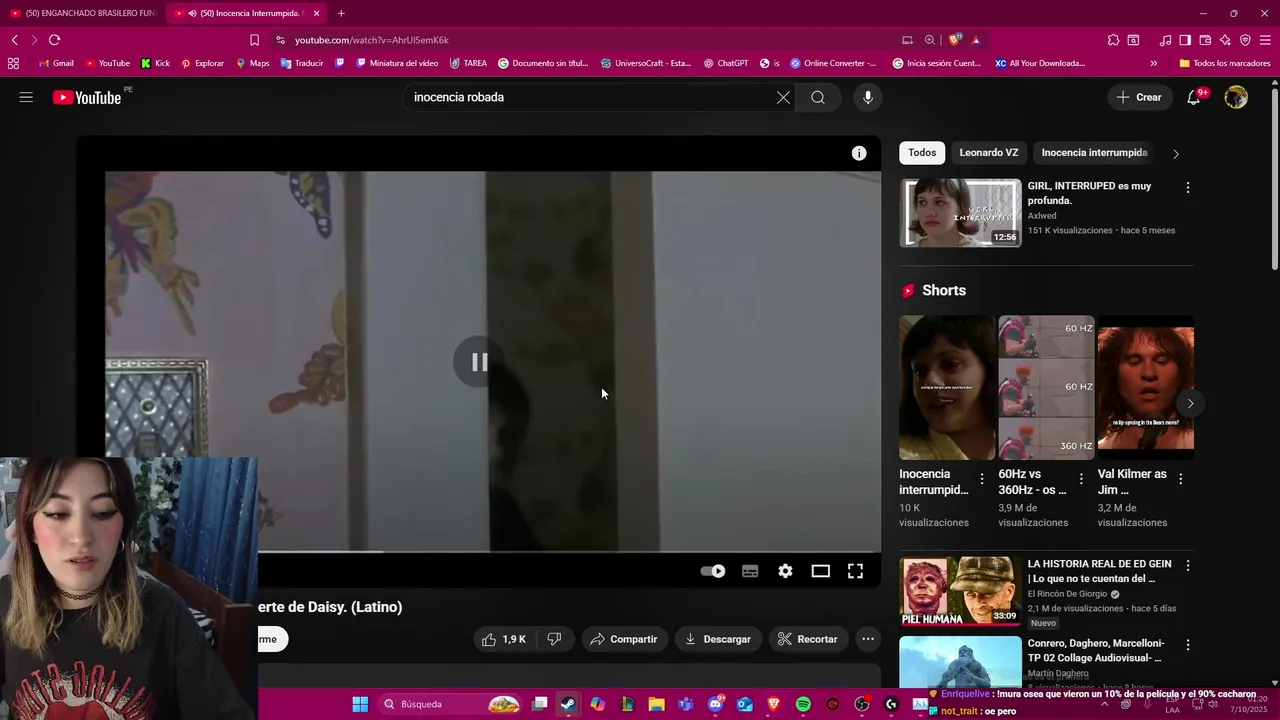Open more actions menu beside Recortar
The width and height of the screenshot is (1280, 720).
click(x=868, y=639)
